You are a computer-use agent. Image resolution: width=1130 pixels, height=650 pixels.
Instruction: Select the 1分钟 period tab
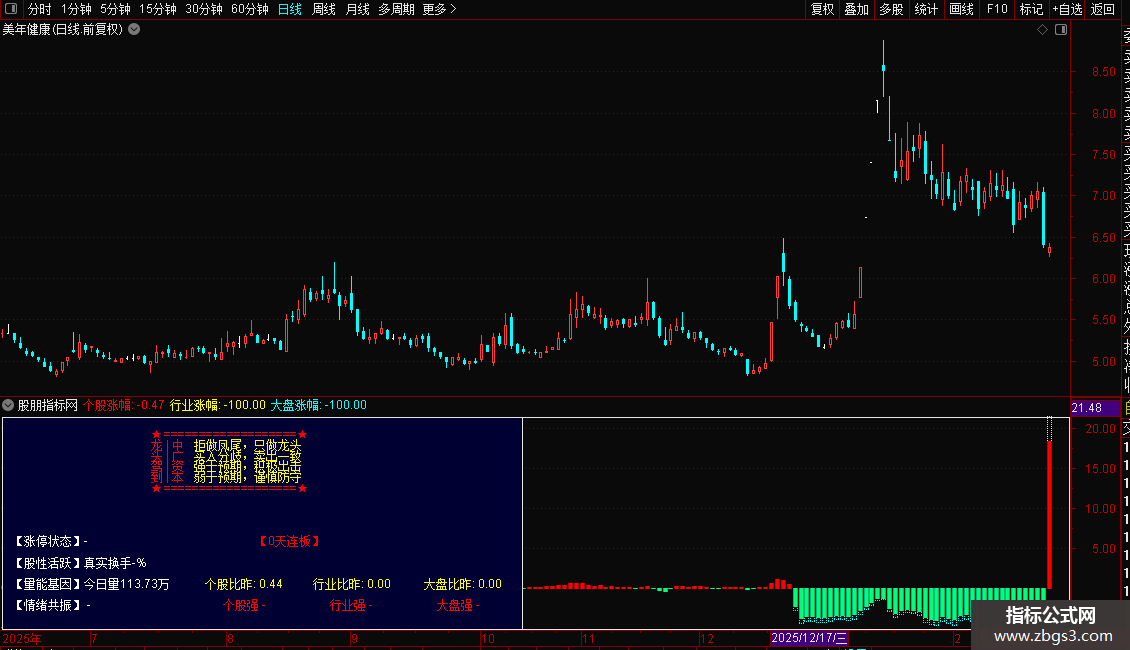(x=76, y=9)
